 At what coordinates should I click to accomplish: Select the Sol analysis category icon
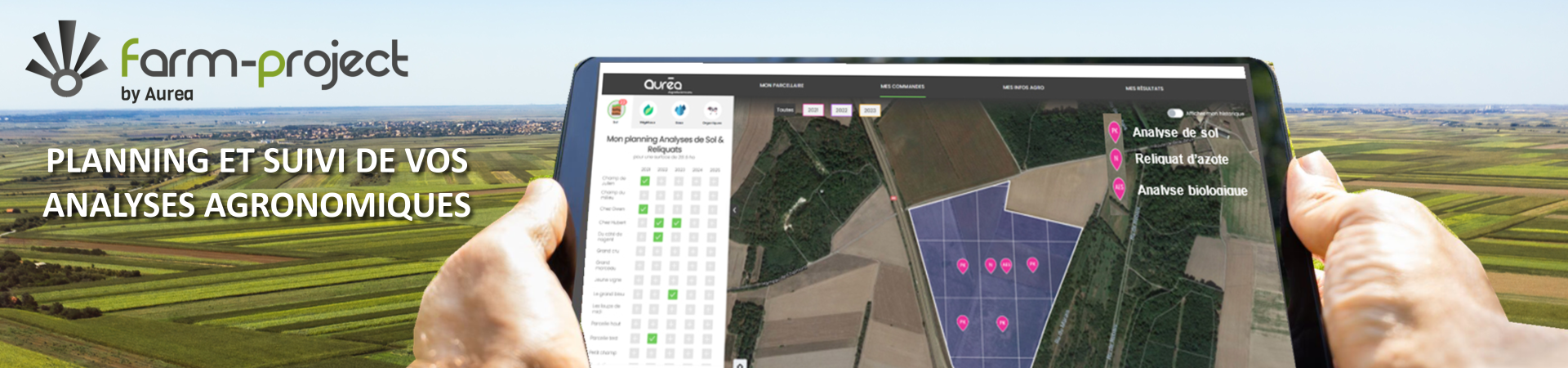click(x=616, y=110)
